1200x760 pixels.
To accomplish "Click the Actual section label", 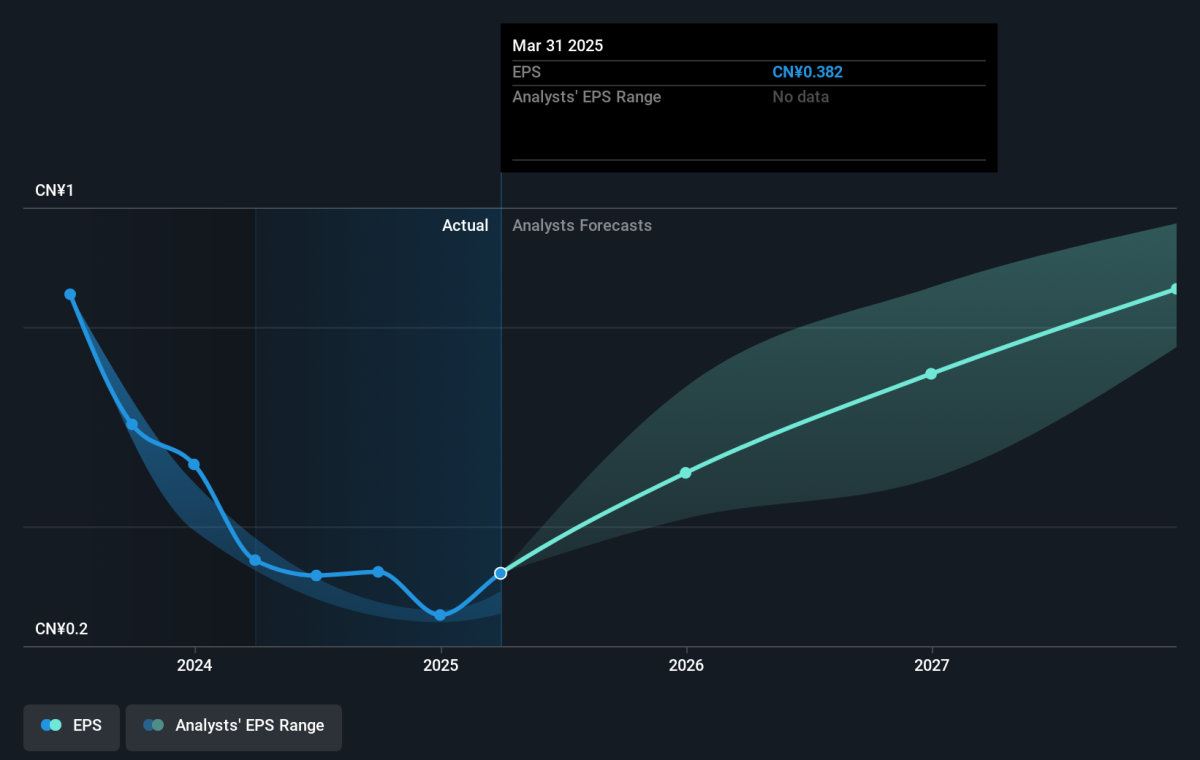I will click(465, 226).
